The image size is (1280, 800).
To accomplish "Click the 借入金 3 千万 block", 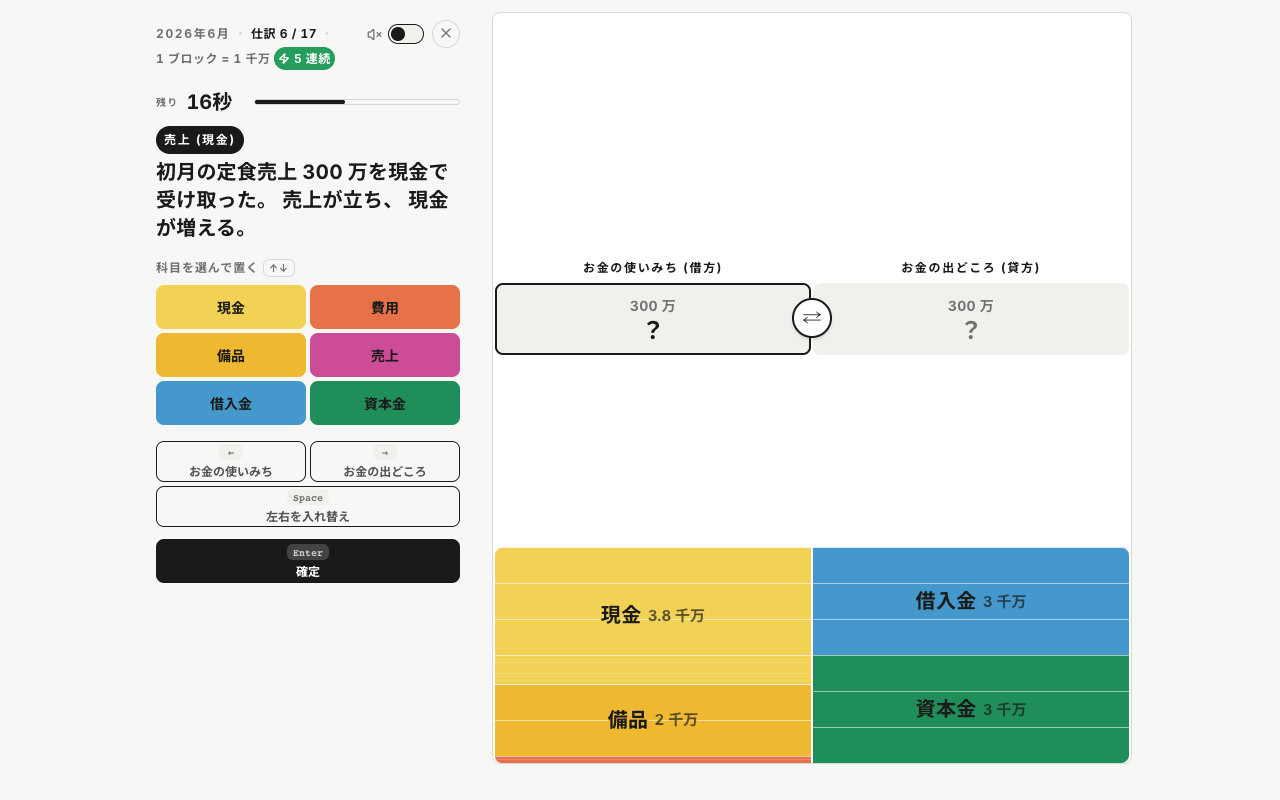I will click(x=971, y=601).
